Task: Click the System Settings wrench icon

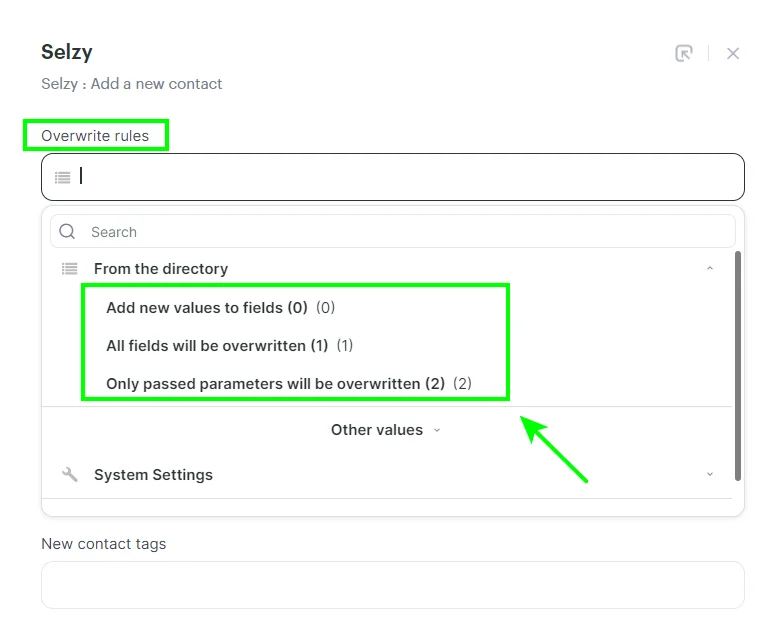Action: [x=70, y=475]
